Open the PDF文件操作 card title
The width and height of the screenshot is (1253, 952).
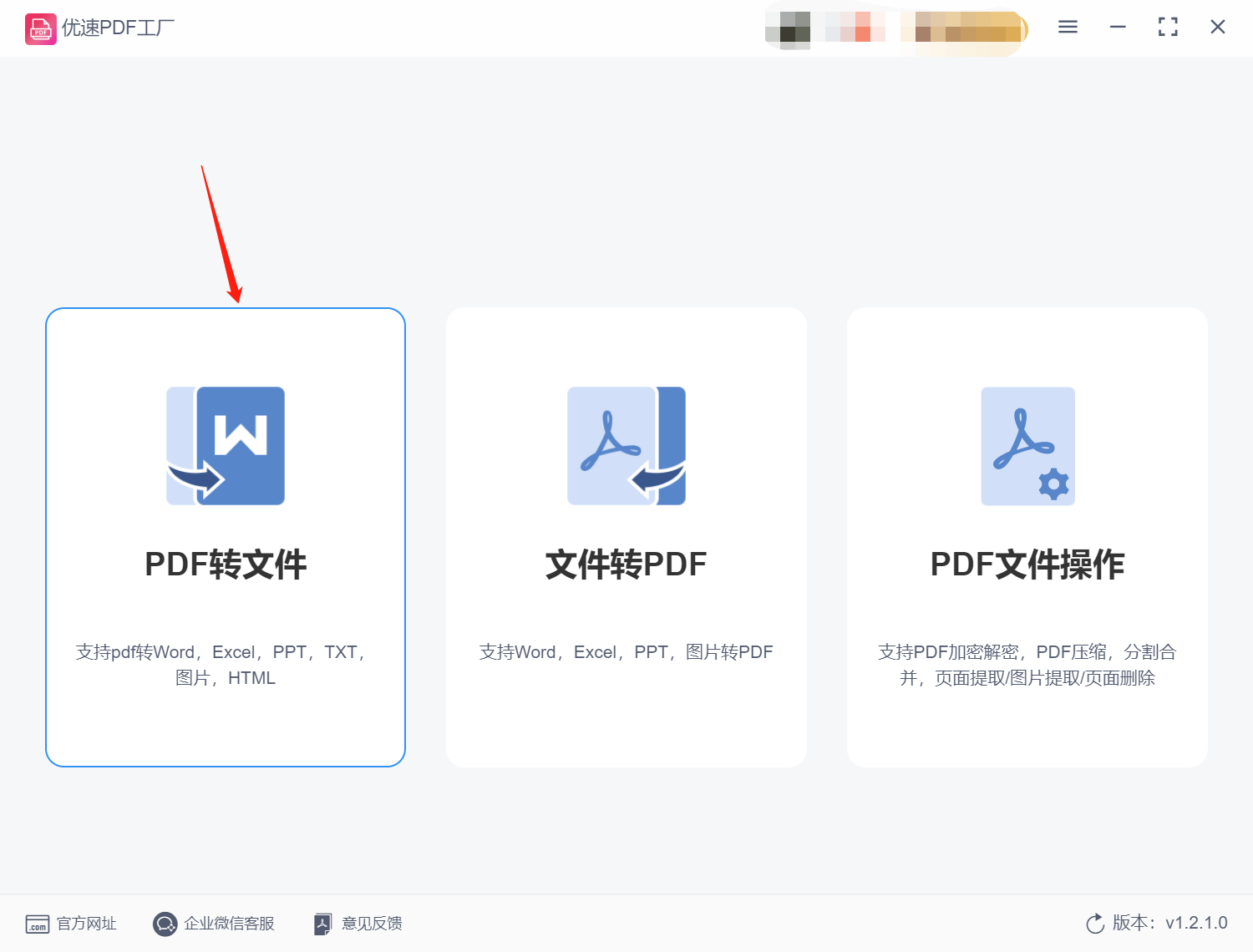[1027, 565]
